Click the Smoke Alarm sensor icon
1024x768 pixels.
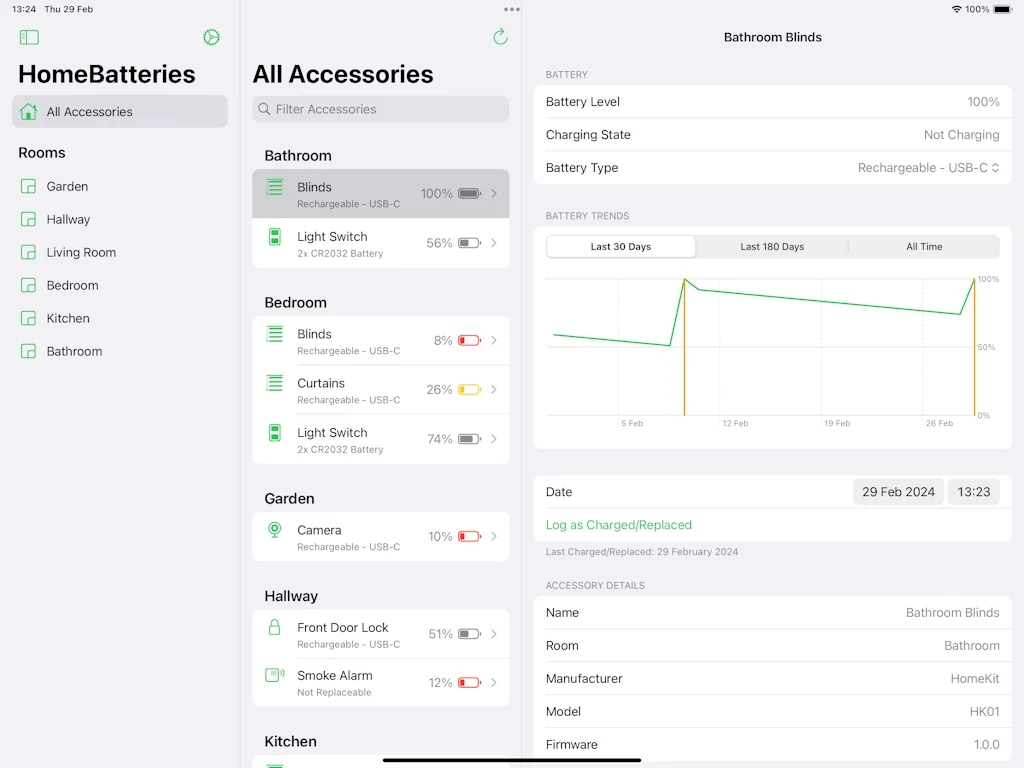pyautogui.click(x=275, y=675)
